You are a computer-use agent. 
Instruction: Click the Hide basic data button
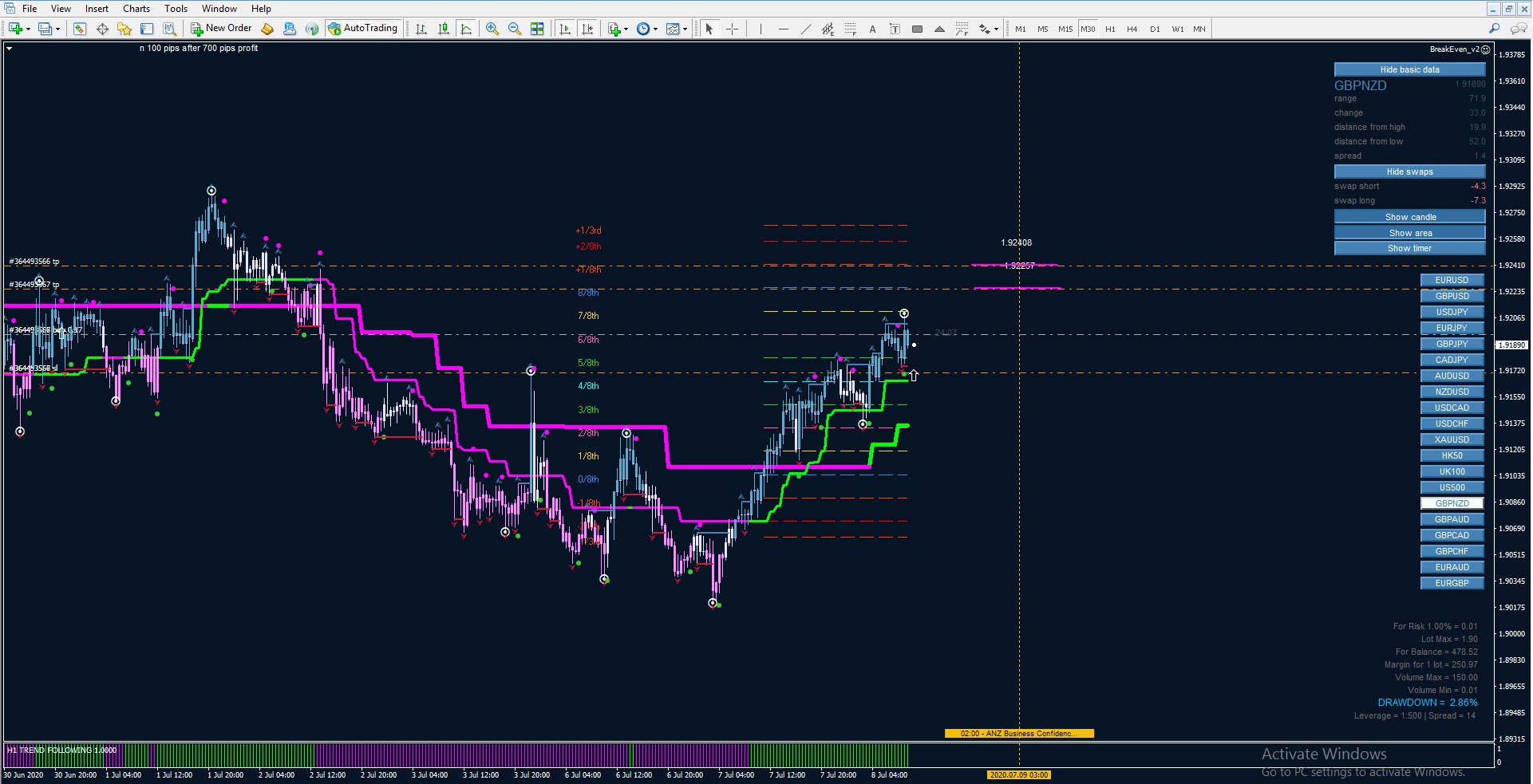coord(1409,69)
